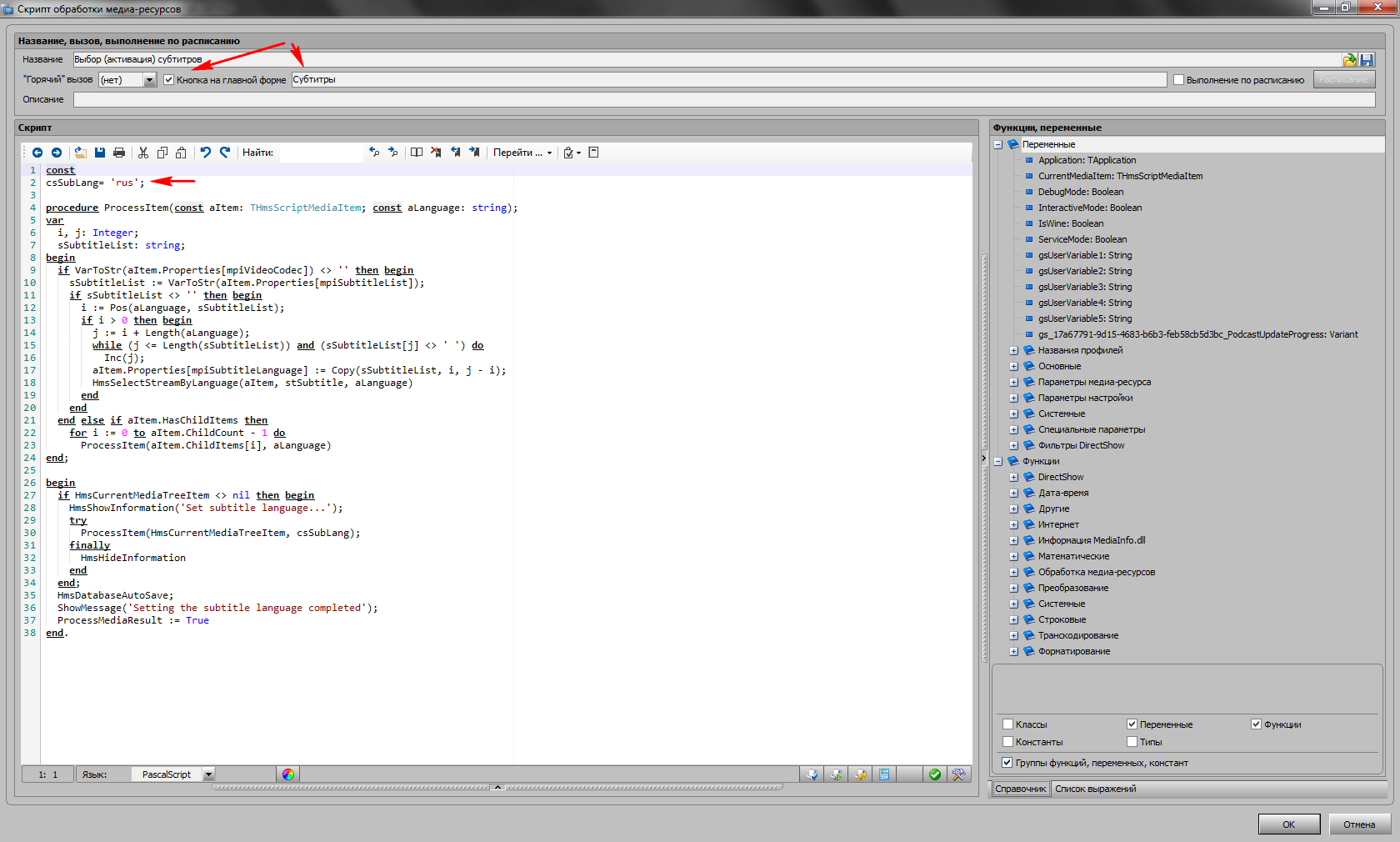
Task: Click the print icon in script toolbar
Action: click(119, 153)
